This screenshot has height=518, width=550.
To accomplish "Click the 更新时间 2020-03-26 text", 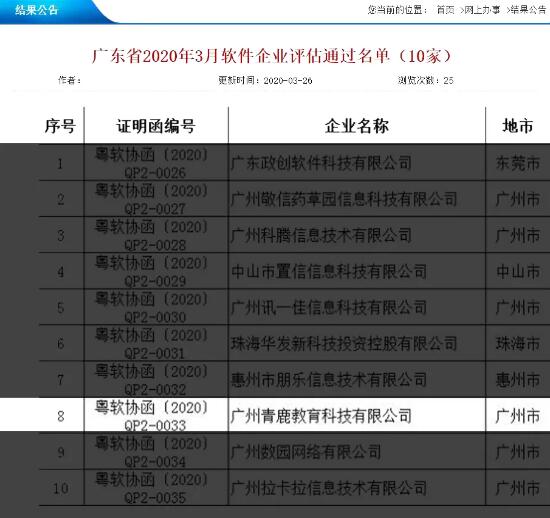I will 265,80.
